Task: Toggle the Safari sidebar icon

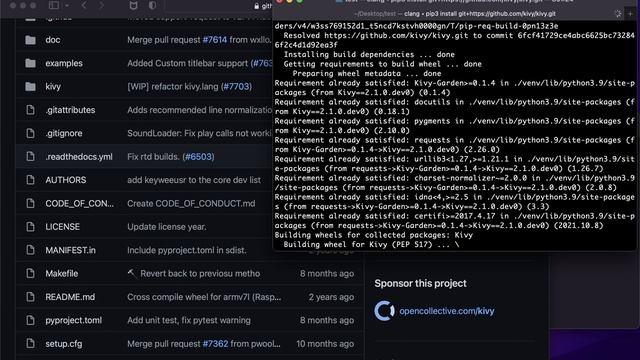Action: [x=54, y=5]
